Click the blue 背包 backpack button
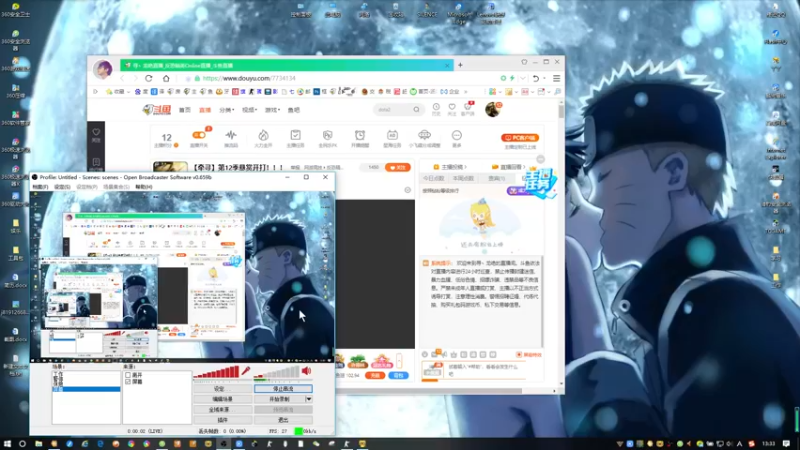 point(398,376)
